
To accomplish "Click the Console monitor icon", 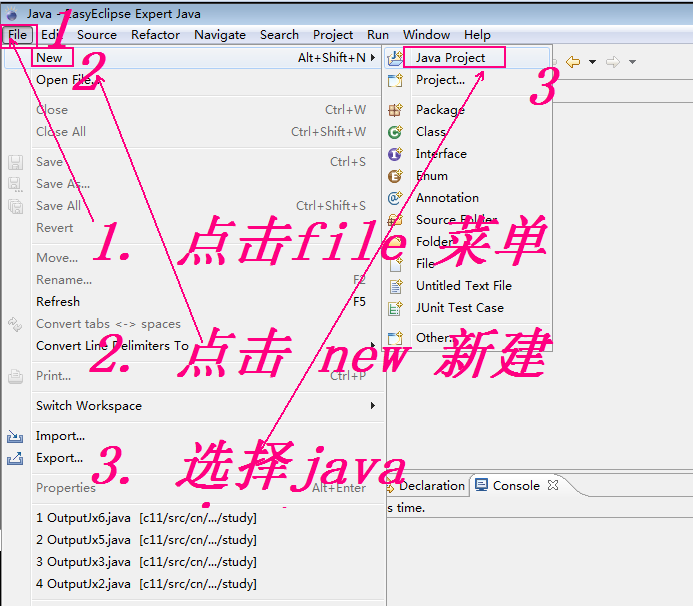I will [481, 485].
